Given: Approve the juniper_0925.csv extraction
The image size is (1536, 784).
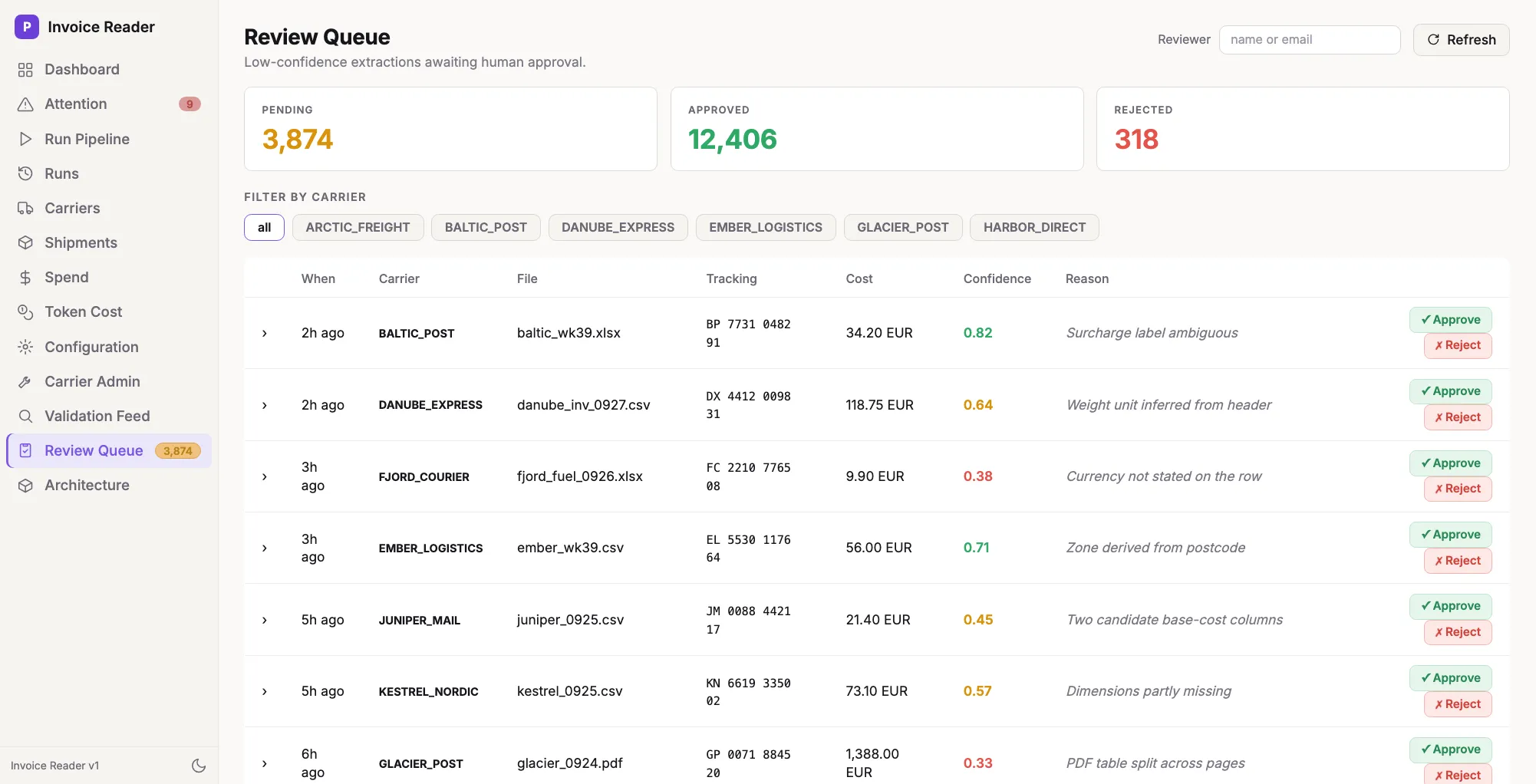Looking at the screenshot, I should [x=1450, y=606].
